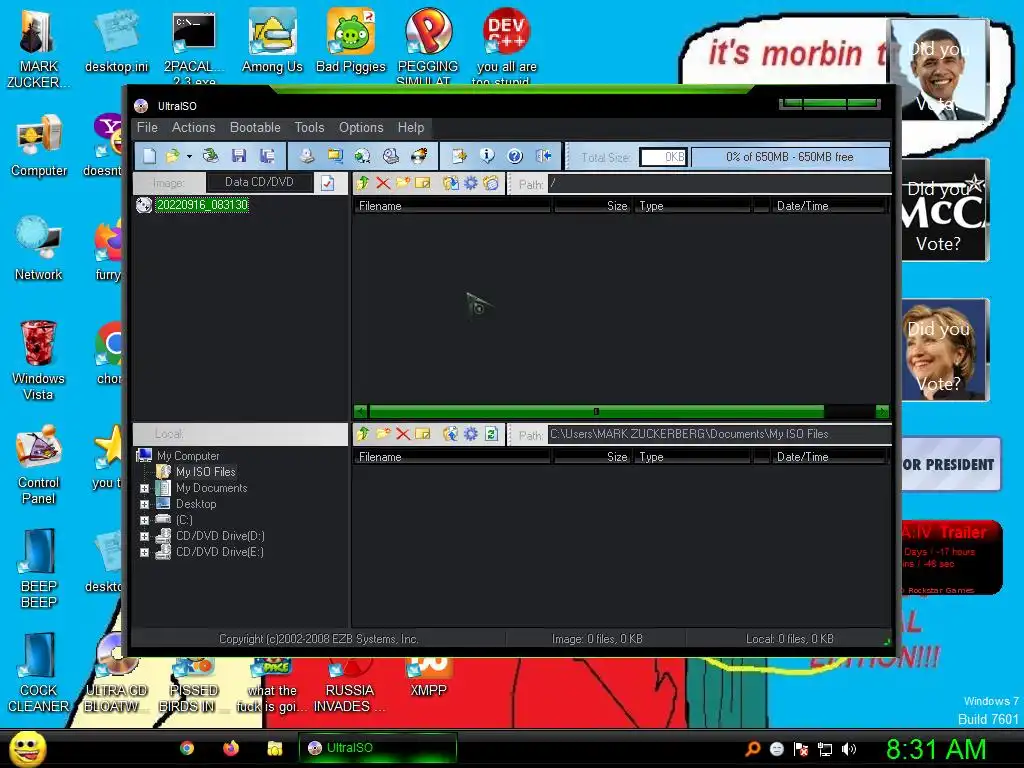Screen dimensions: 1024x768
Task: Click the Data CD/DVD image type button
Action: (259, 182)
